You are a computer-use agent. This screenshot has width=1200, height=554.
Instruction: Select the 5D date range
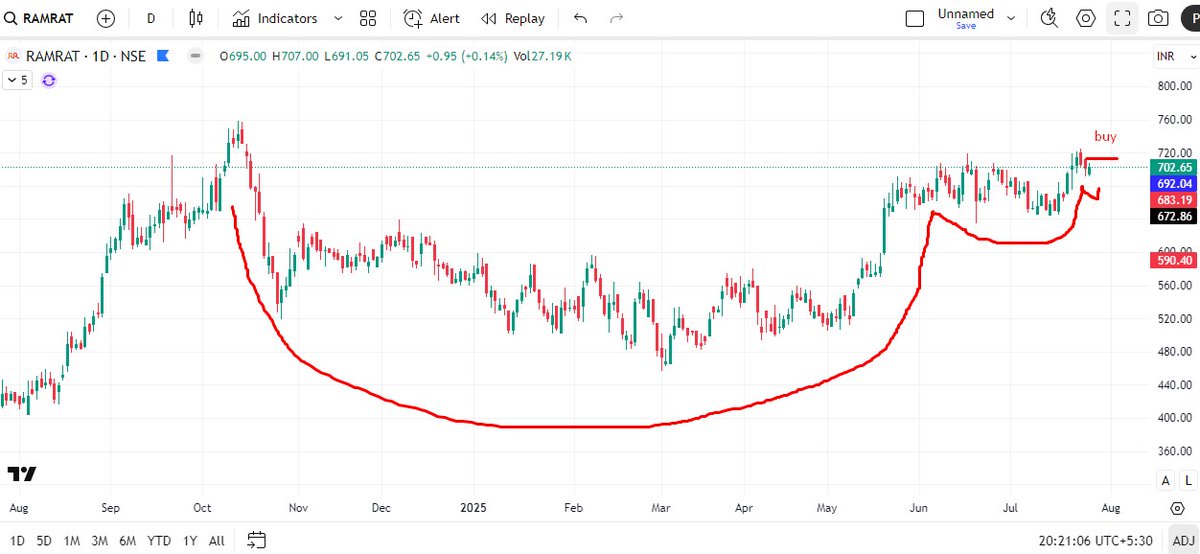pos(45,539)
